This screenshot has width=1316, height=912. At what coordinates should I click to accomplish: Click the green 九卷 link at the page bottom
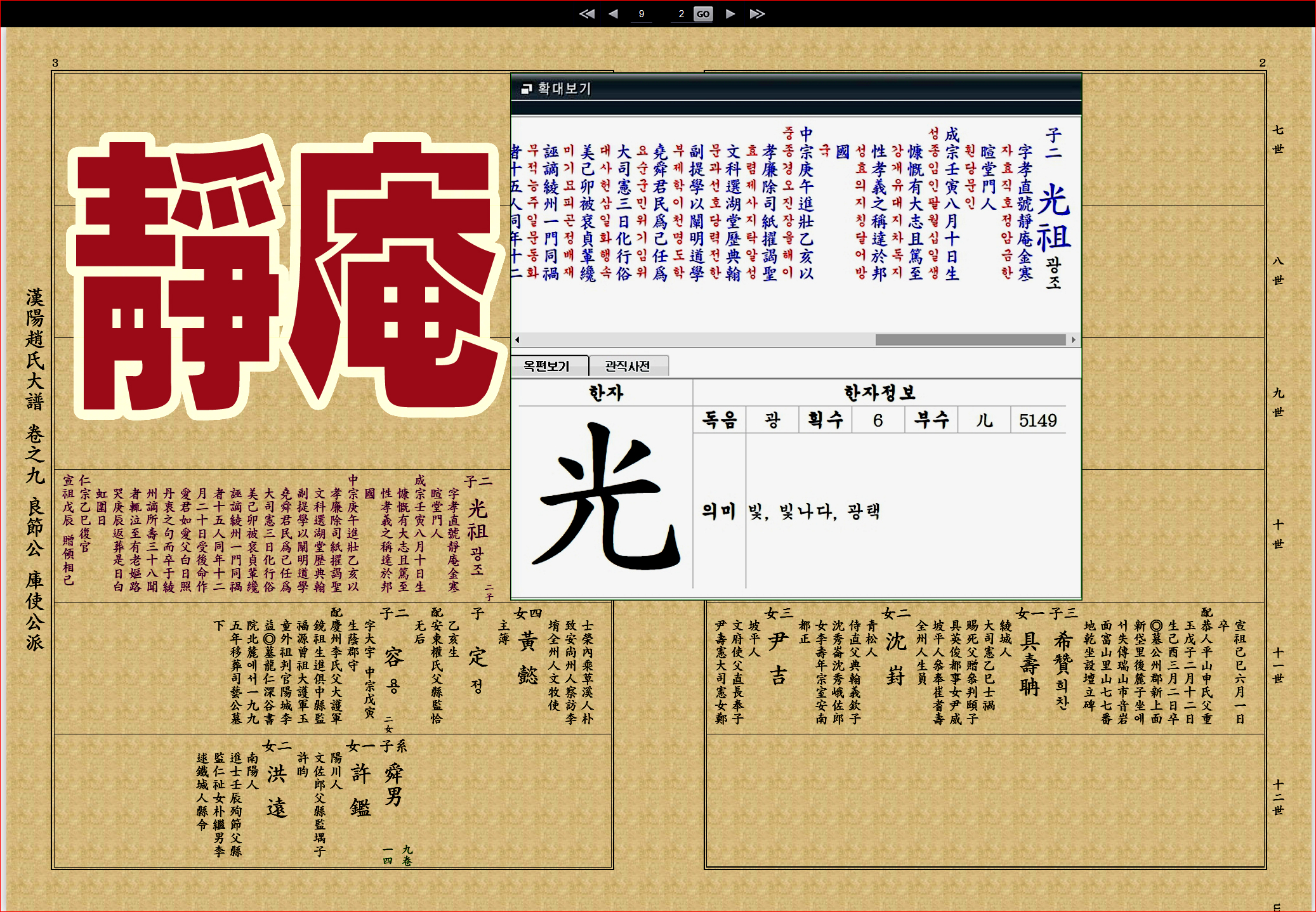(407, 854)
